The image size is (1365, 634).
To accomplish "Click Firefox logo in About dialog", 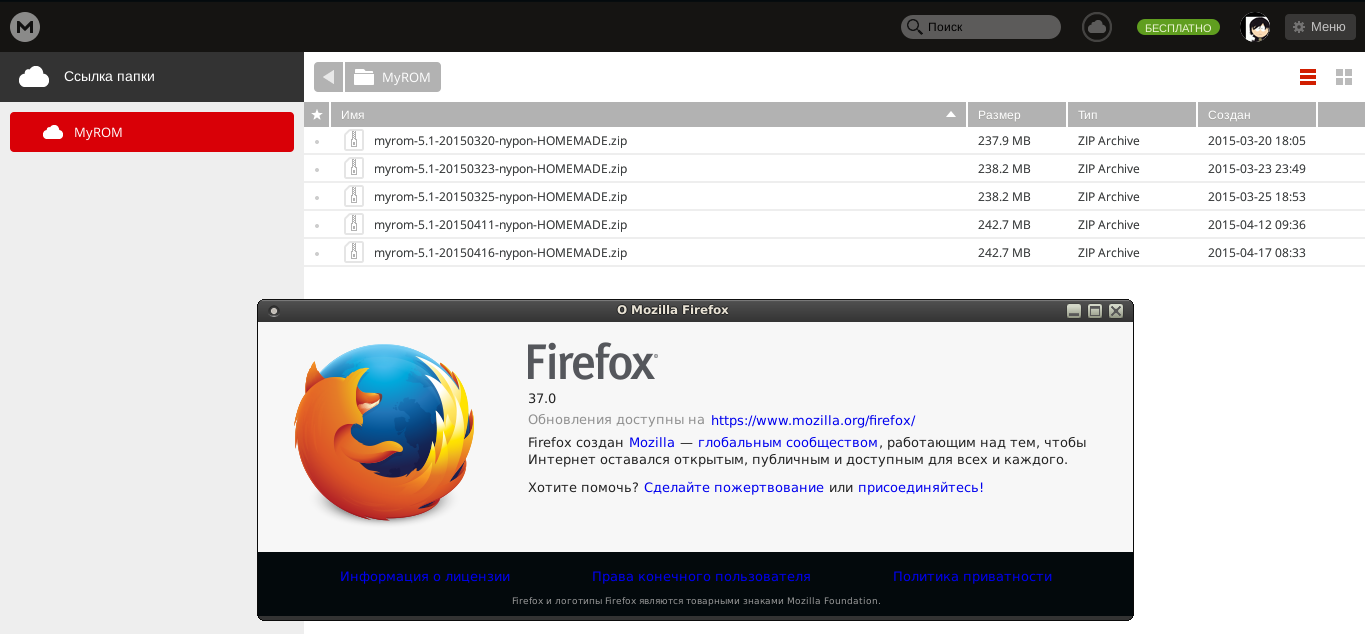I will pos(384,432).
